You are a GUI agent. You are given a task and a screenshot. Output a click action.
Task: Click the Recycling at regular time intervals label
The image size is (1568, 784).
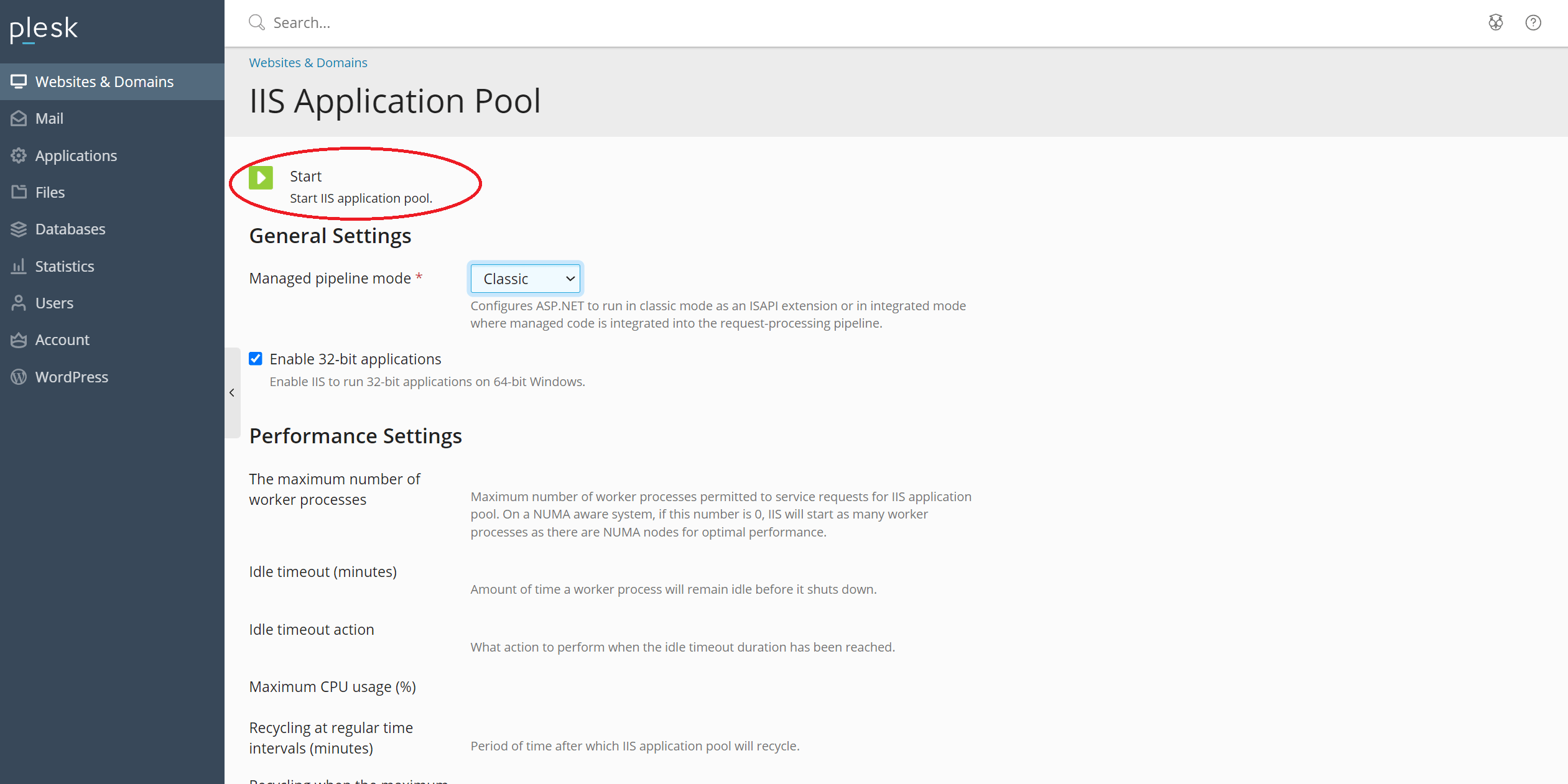pos(331,738)
